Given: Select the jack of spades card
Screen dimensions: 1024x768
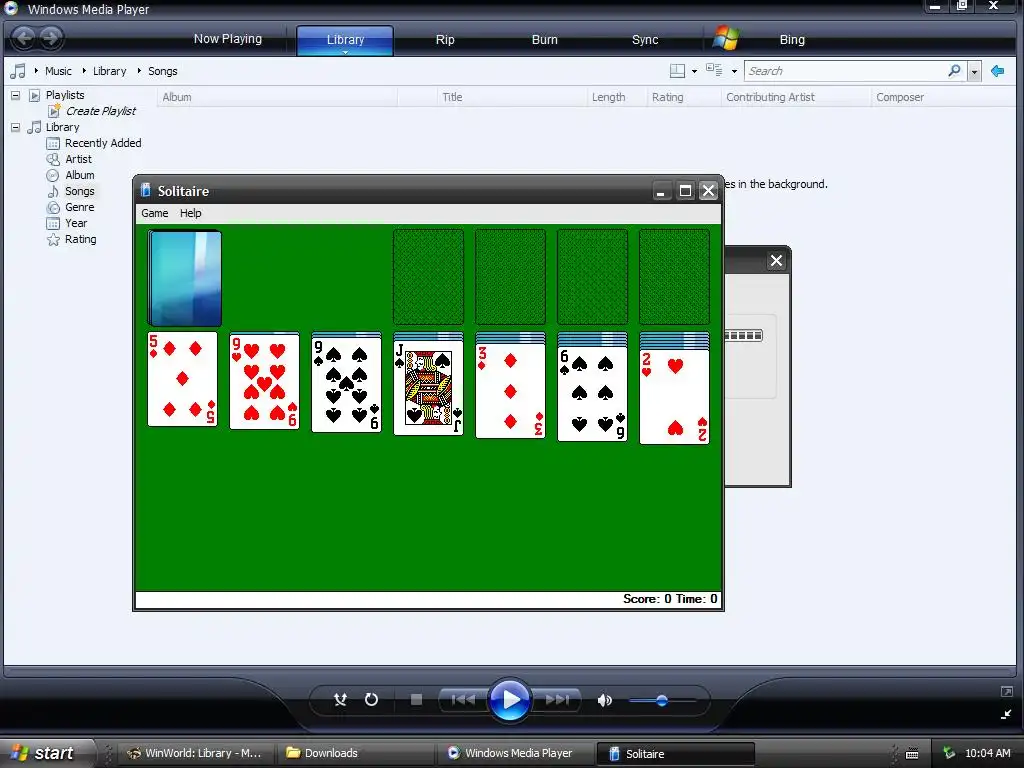Looking at the screenshot, I should tap(428, 388).
